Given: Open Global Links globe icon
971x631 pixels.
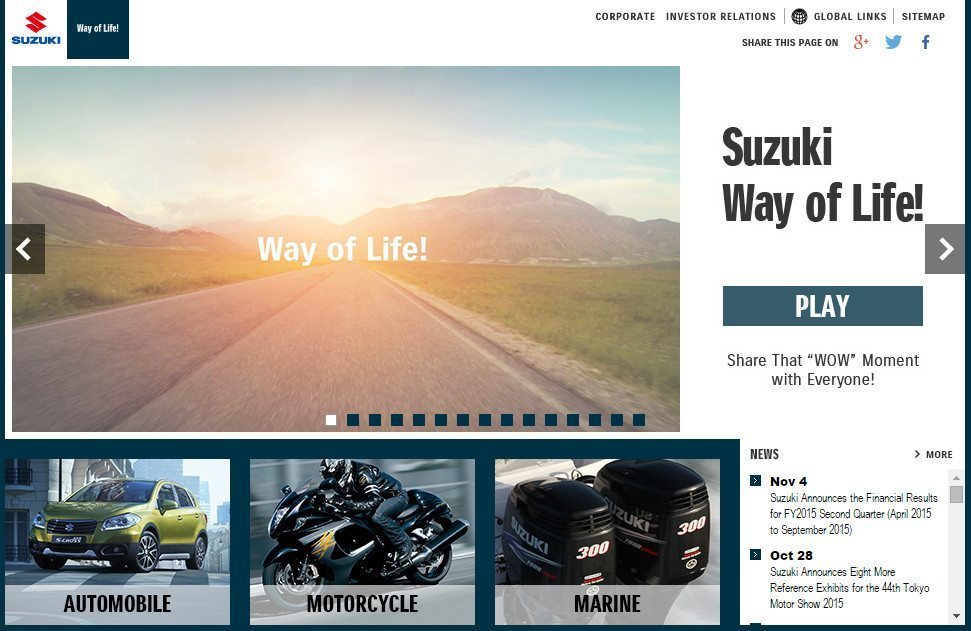Looking at the screenshot, I should tap(799, 17).
